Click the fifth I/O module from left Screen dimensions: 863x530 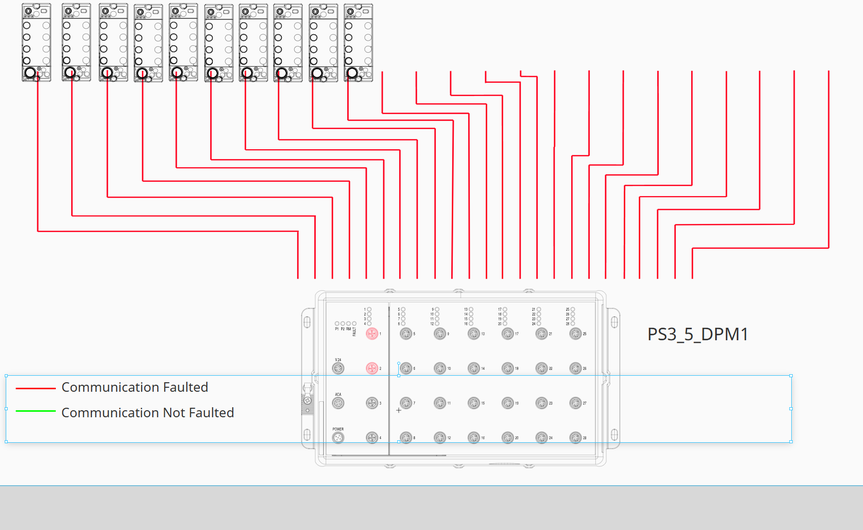(183, 41)
